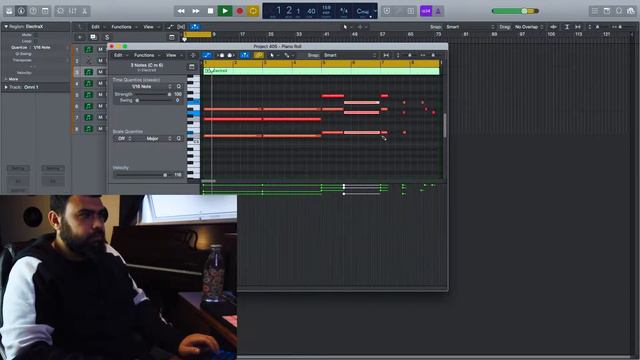
Task: Toggle main window Show Automation button
Action: pyautogui.click(x=170, y=27)
